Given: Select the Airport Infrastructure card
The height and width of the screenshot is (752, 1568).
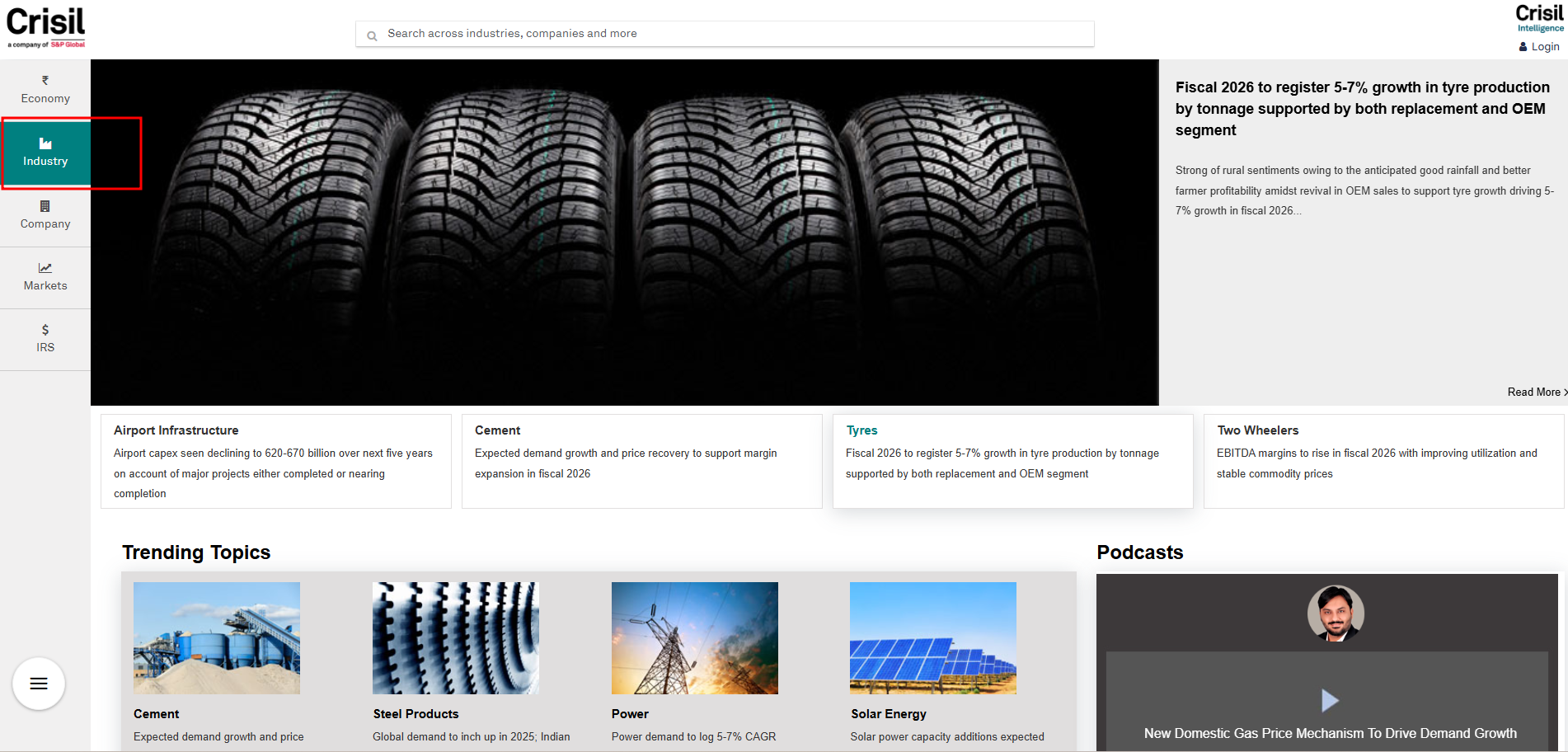Looking at the screenshot, I should pyautogui.click(x=275, y=461).
